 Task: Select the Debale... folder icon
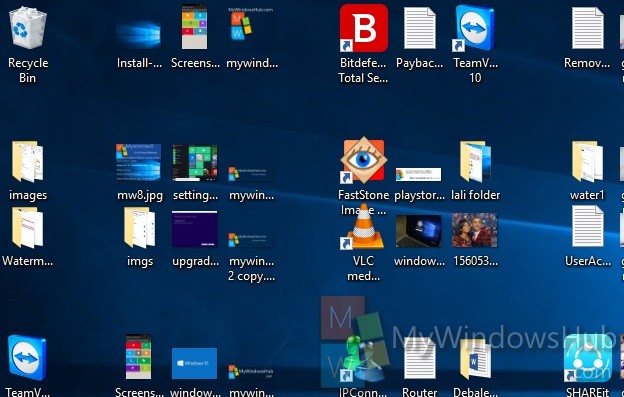pyautogui.click(x=475, y=359)
